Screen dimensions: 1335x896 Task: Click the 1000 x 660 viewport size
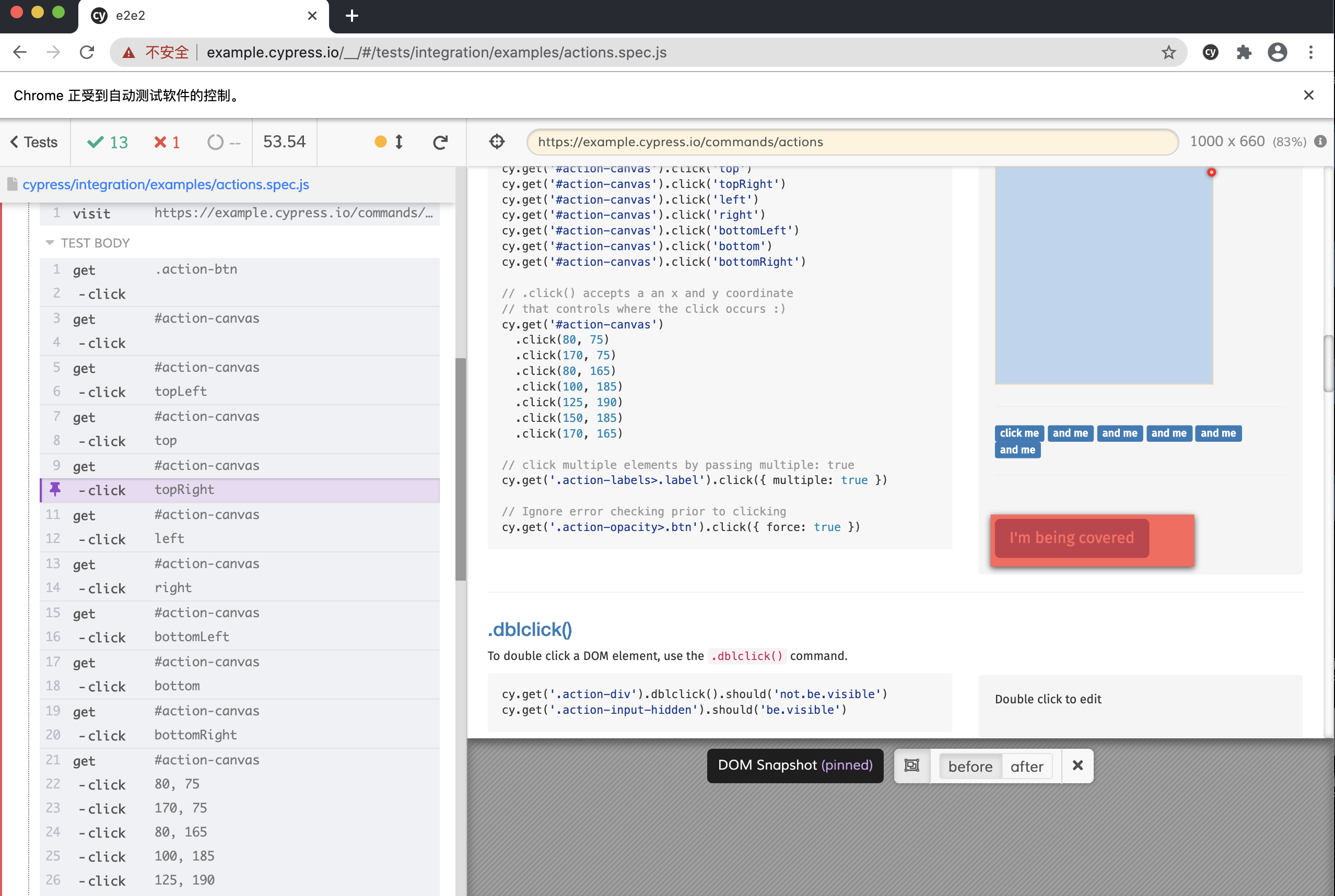click(1227, 142)
